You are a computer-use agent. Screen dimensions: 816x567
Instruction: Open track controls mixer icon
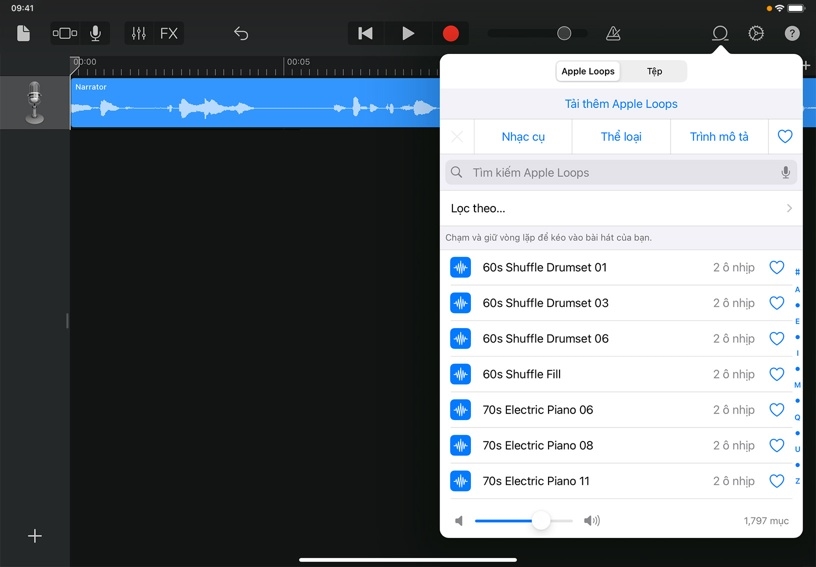point(139,34)
